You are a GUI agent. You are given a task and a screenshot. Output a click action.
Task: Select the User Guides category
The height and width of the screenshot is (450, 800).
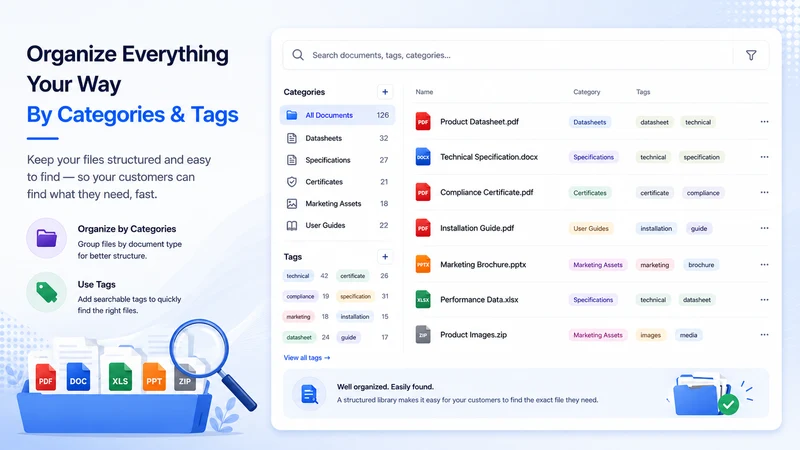pyautogui.click(x=337, y=226)
